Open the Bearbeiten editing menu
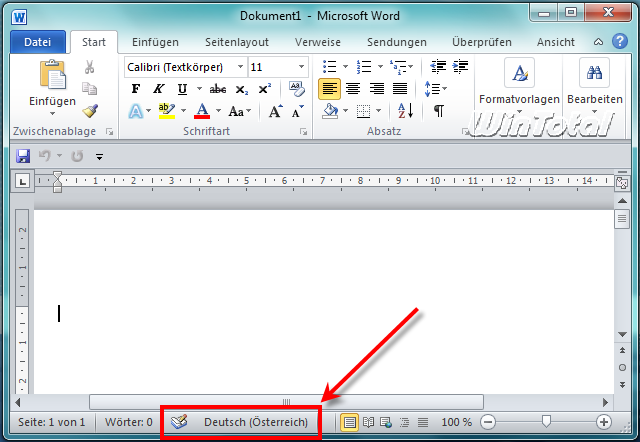640x442 pixels. pos(595,87)
